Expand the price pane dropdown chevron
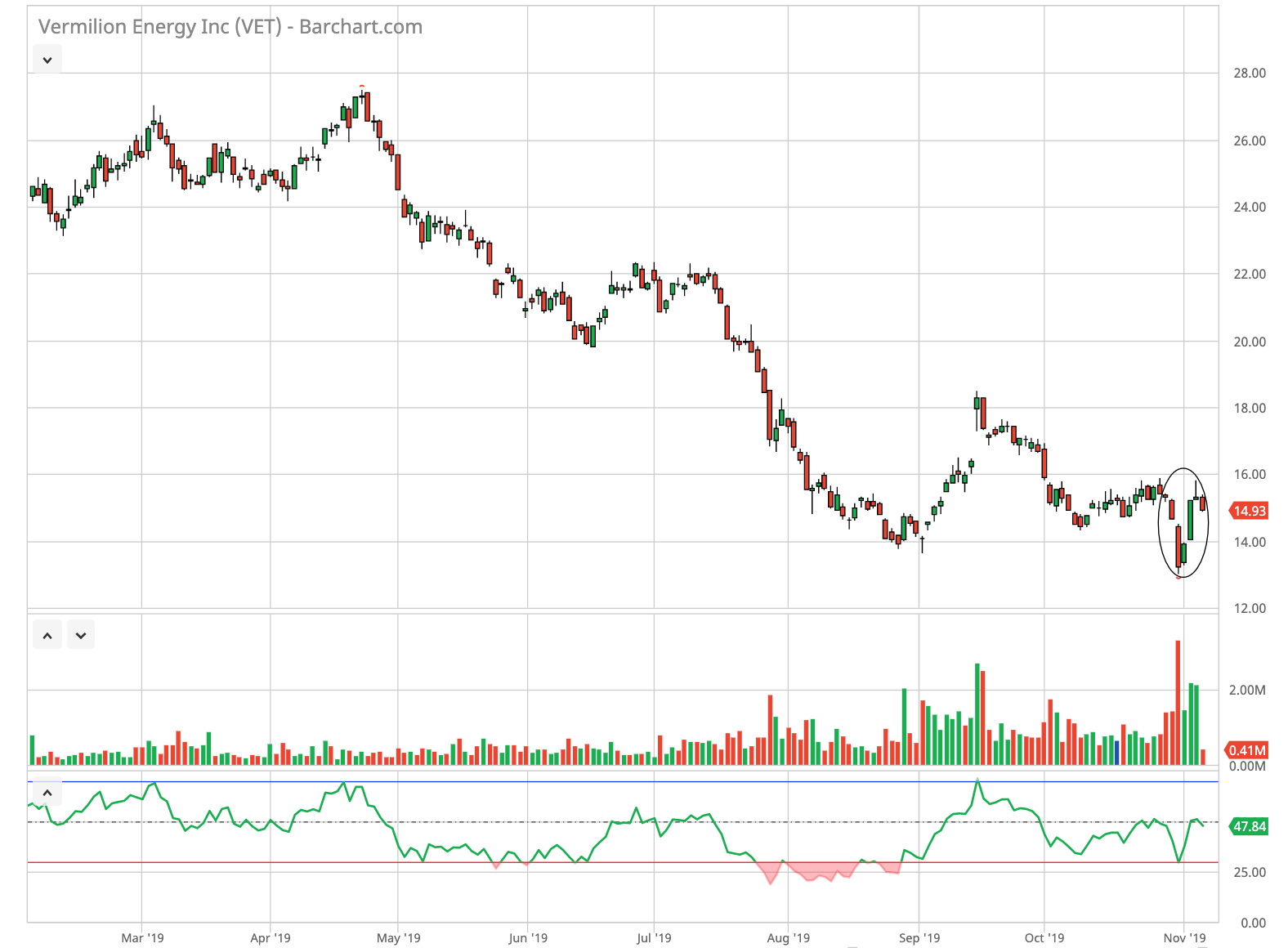The height and width of the screenshot is (948, 1288). point(47,60)
